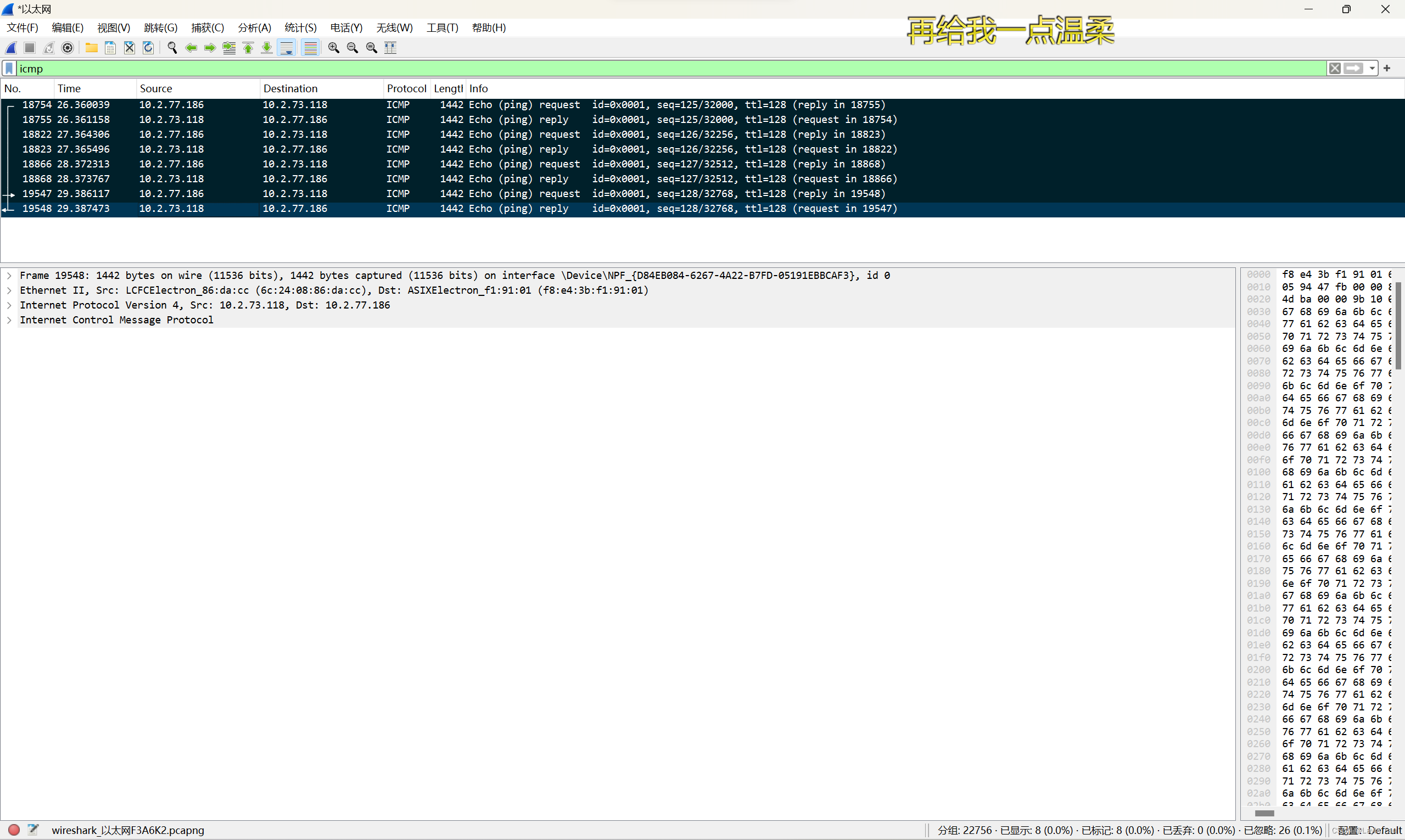Sort by Info column header

point(934,88)
